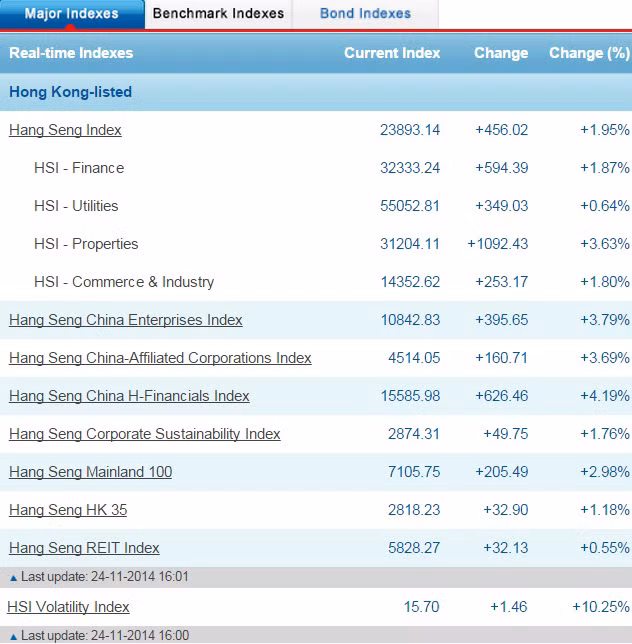632x644 pixels.
Task: Open the Hang Seng Mainland 100 link
Action: (x=90, y=472)
